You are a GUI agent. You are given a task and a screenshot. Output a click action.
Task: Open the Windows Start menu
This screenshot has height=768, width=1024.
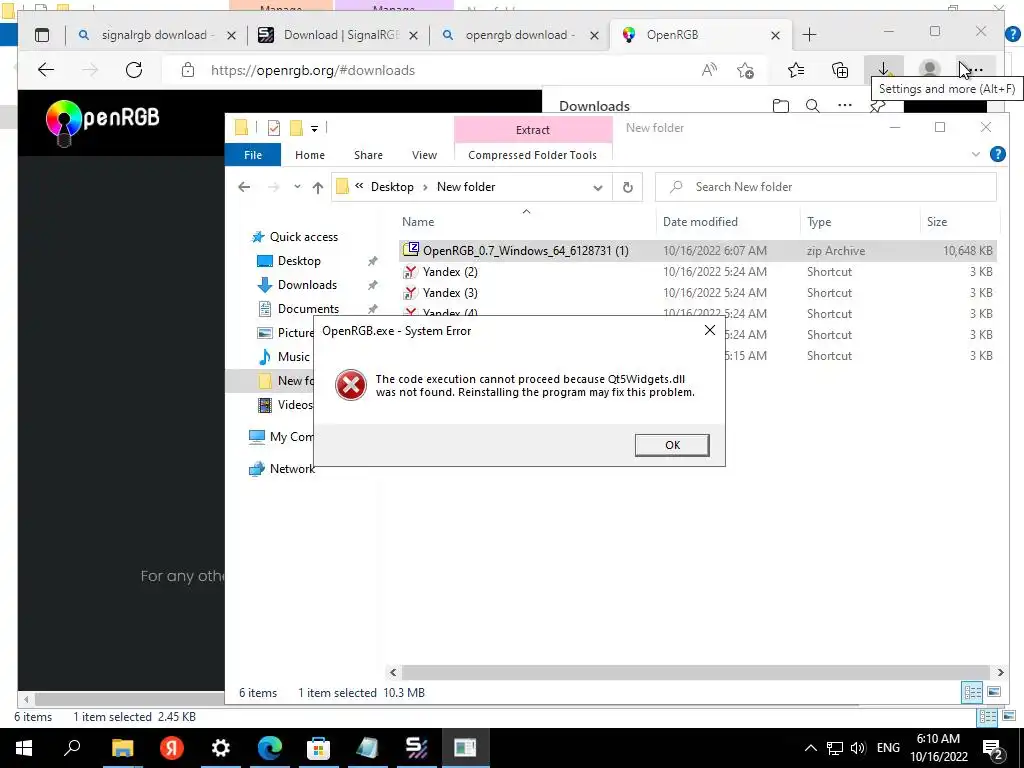coord(24,748)
